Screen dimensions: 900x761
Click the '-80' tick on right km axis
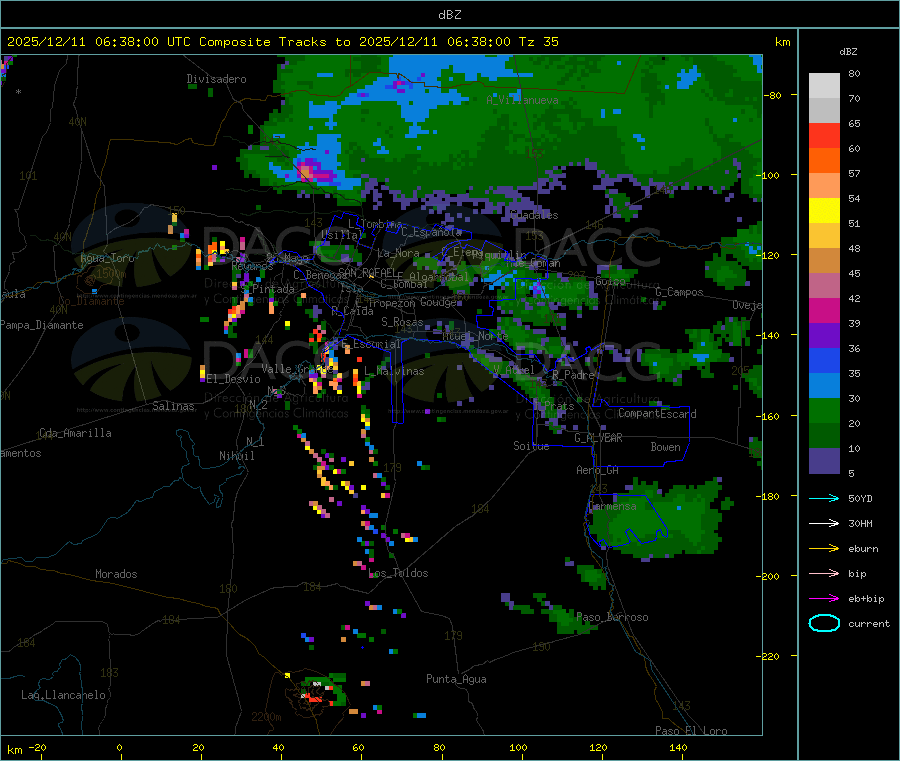coord(773,95)
